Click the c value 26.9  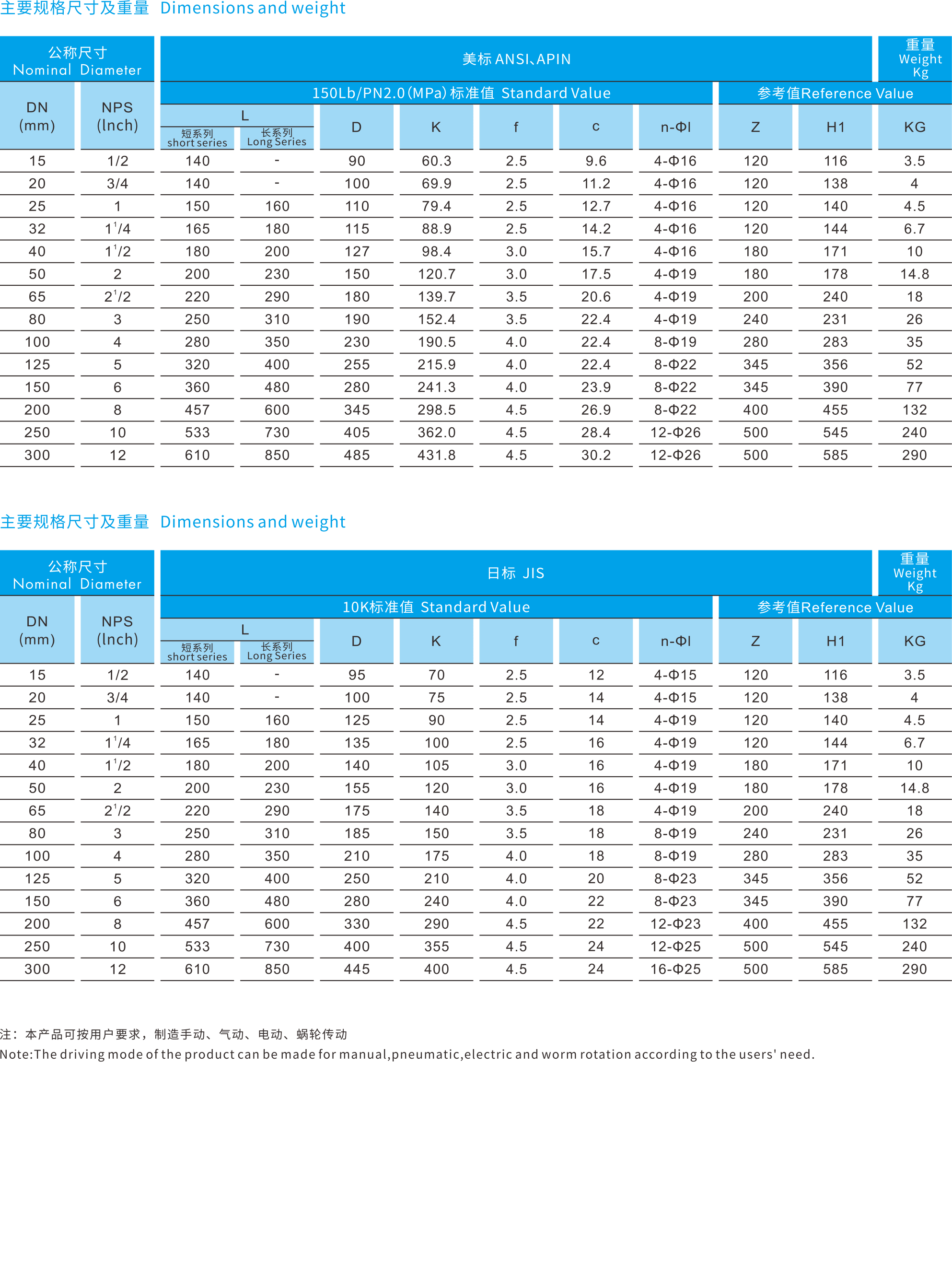[x=596, y=410]
